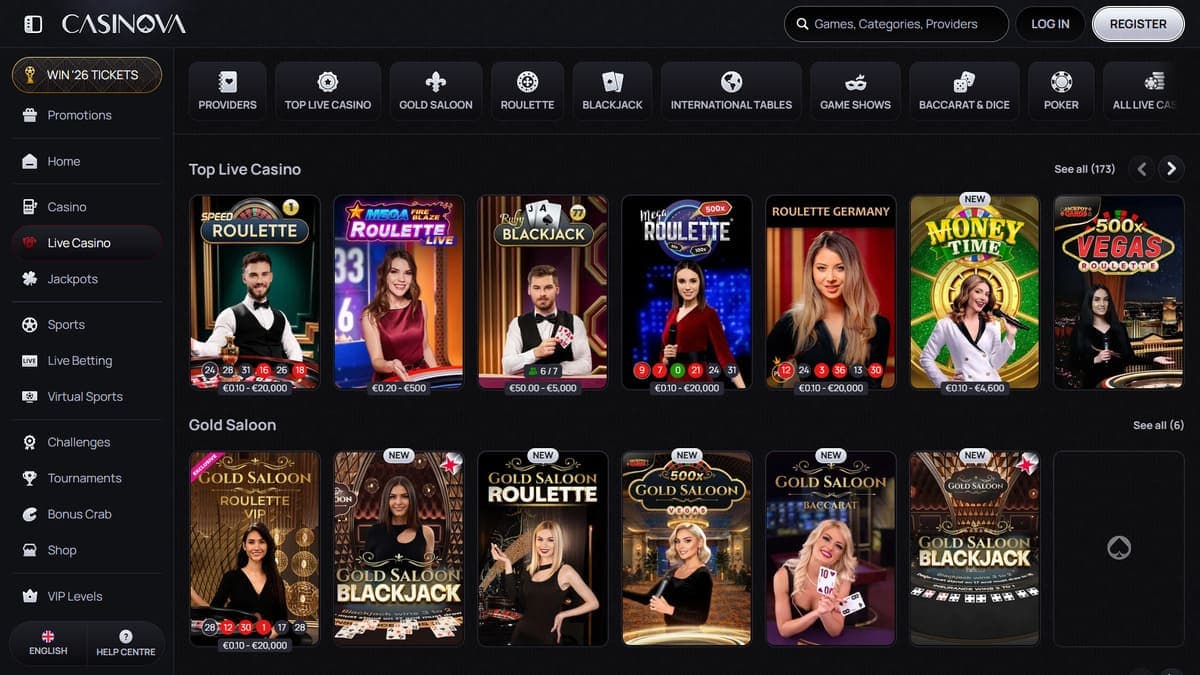
Task: Click the Sports ball icon
Action: (30, 325)
